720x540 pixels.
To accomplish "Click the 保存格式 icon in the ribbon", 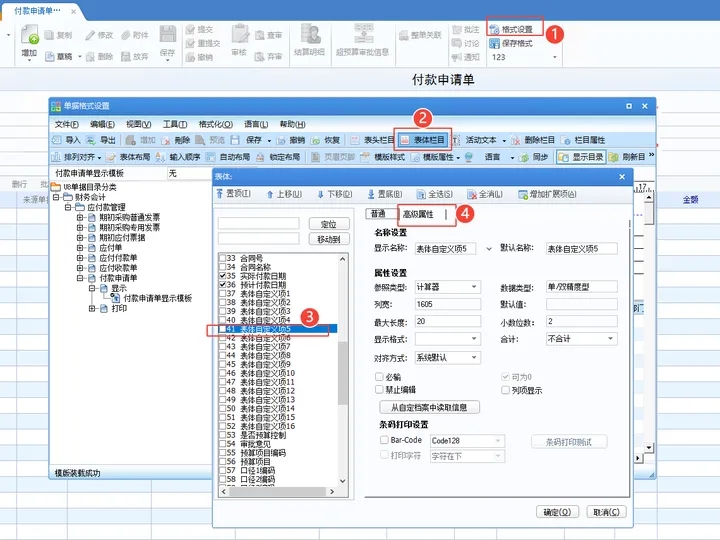I will click(x=495, y=43).
